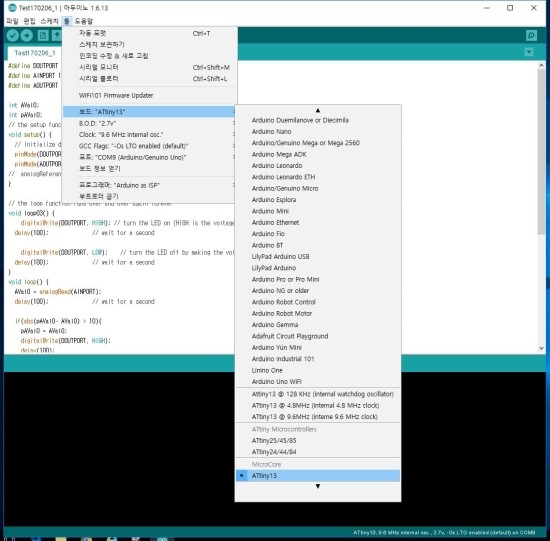
Task: Choose 자동 포맷 Ctrl+T menu entry
Action: 150,33
